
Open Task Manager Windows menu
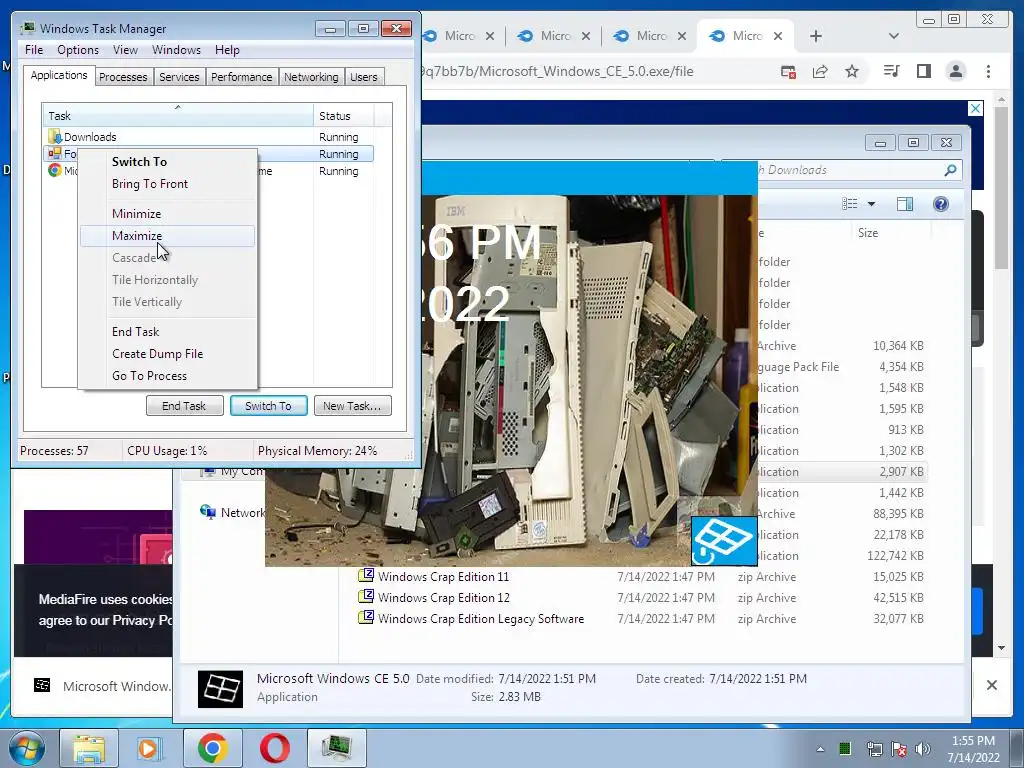tap(176, 50)
